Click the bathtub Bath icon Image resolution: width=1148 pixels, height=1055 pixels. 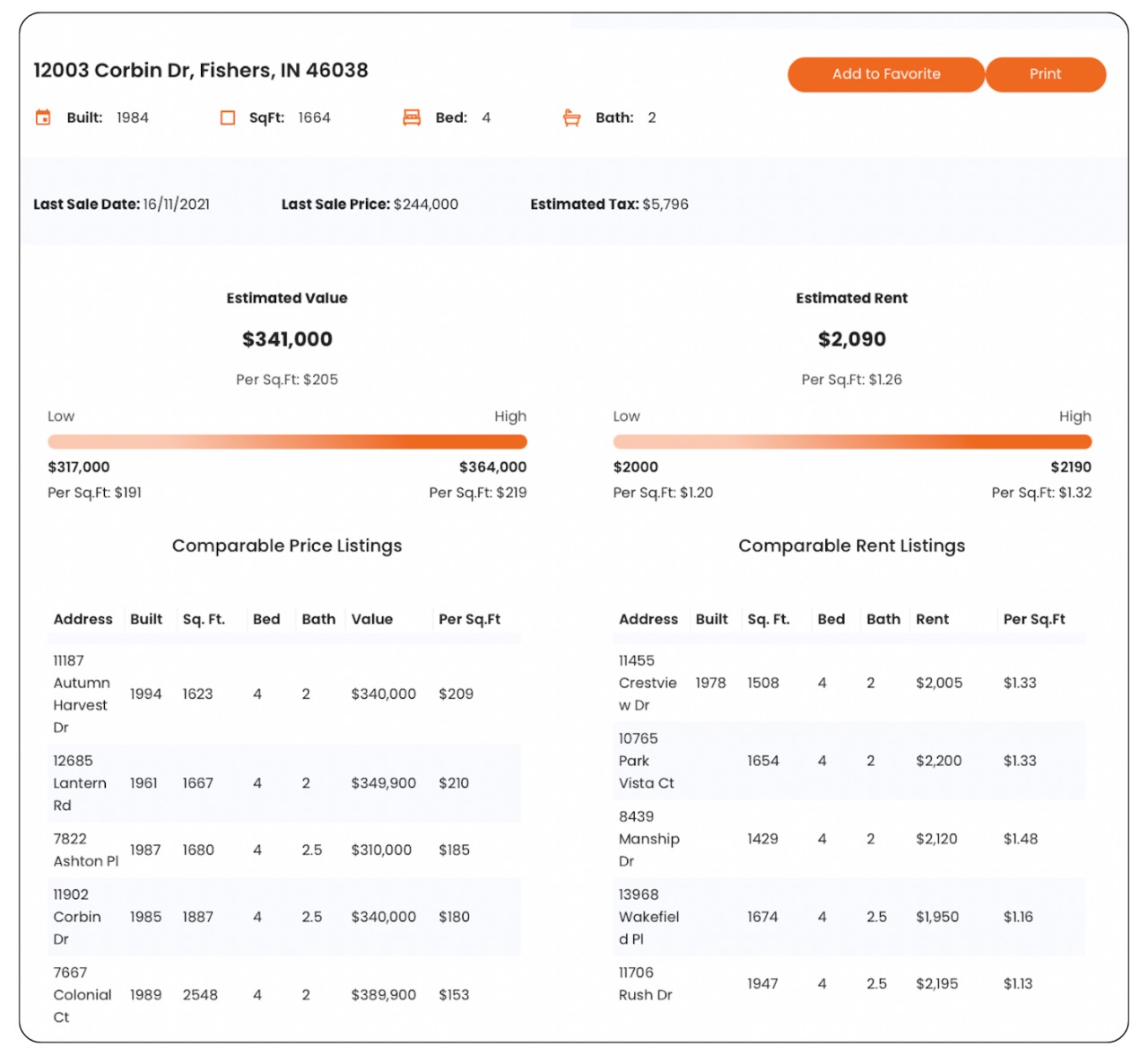(x=571, y=118)
